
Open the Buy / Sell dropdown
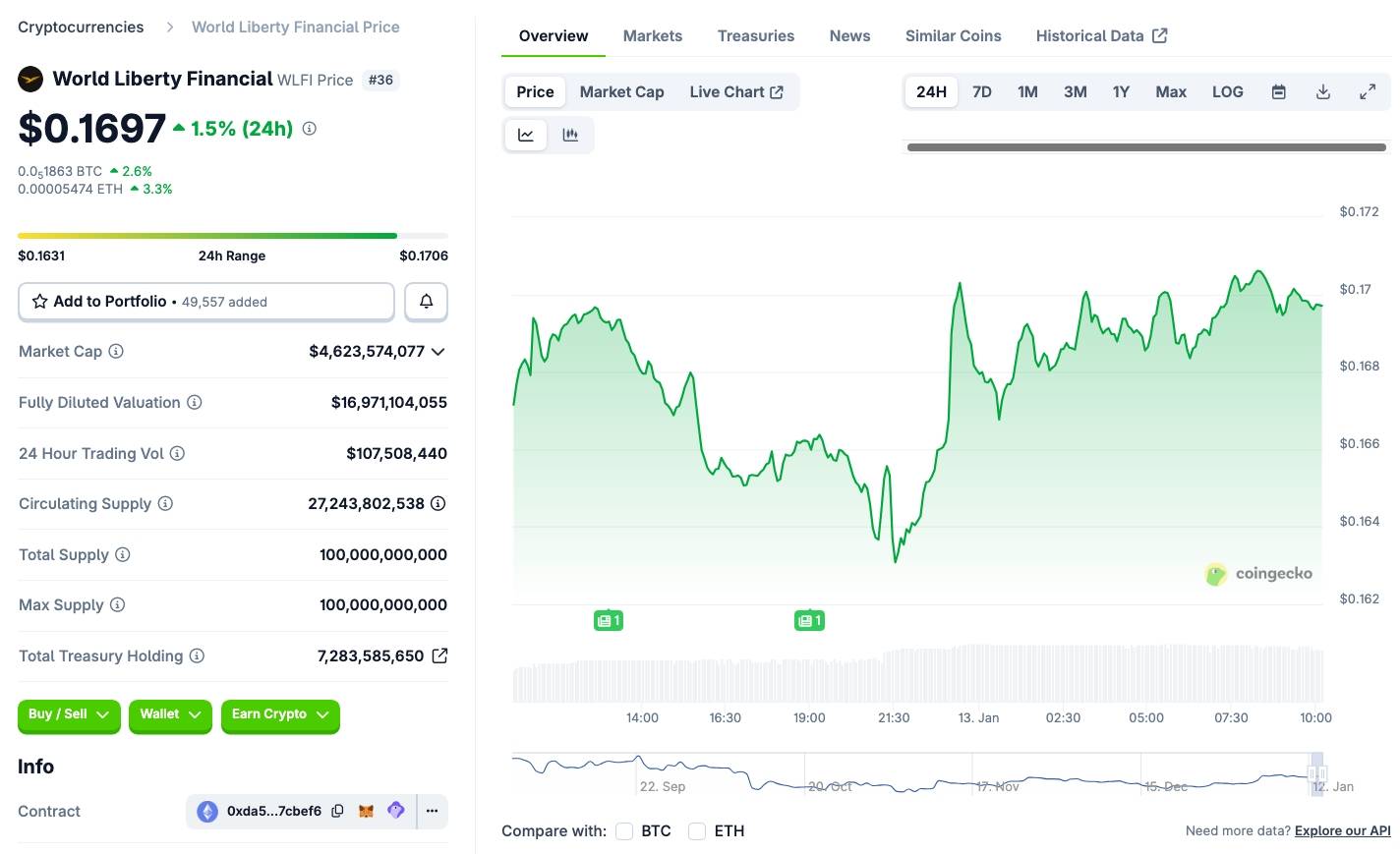[69, 714]
